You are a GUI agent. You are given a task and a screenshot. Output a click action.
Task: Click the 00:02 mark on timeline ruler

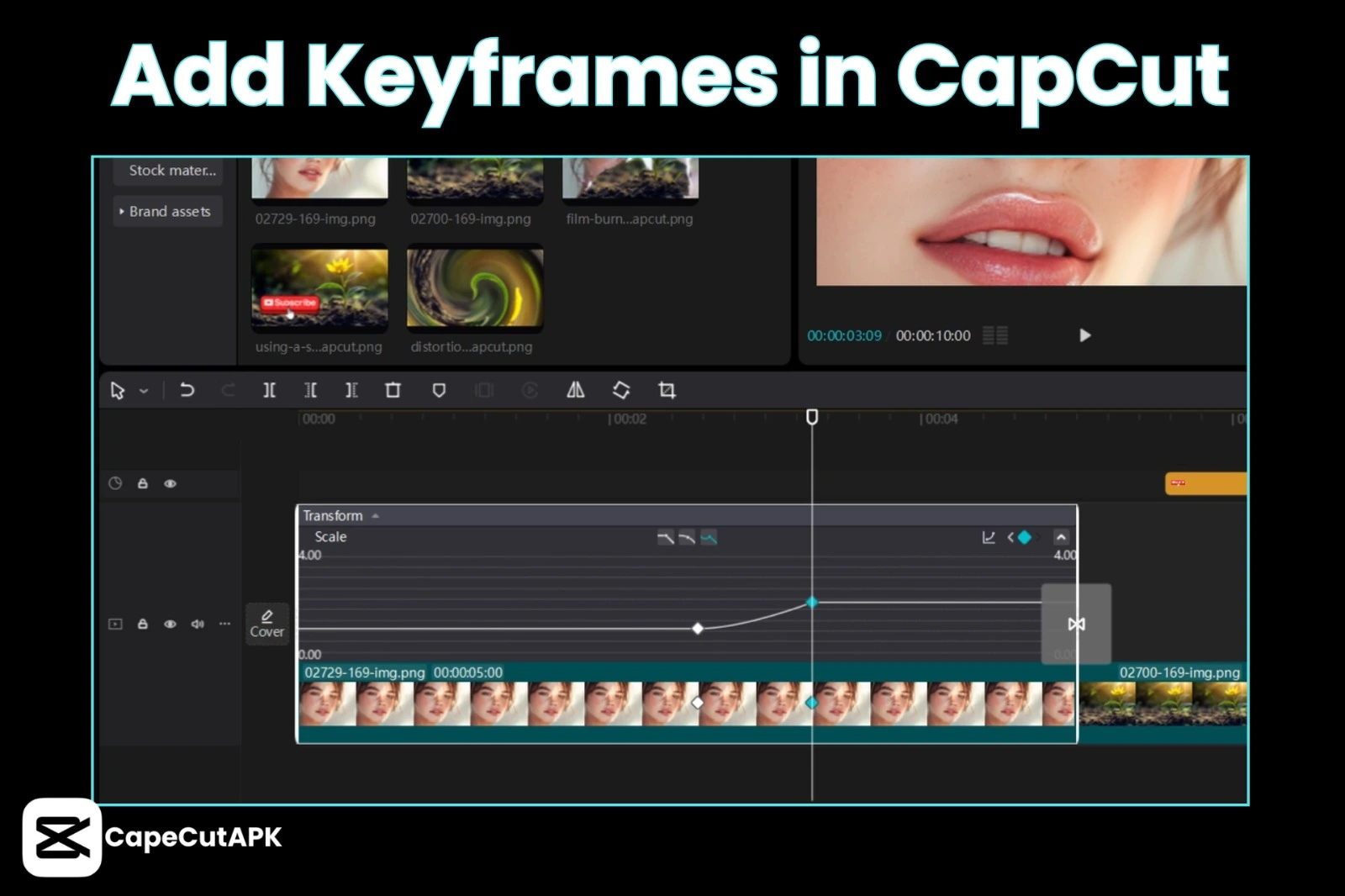(628, 419)
